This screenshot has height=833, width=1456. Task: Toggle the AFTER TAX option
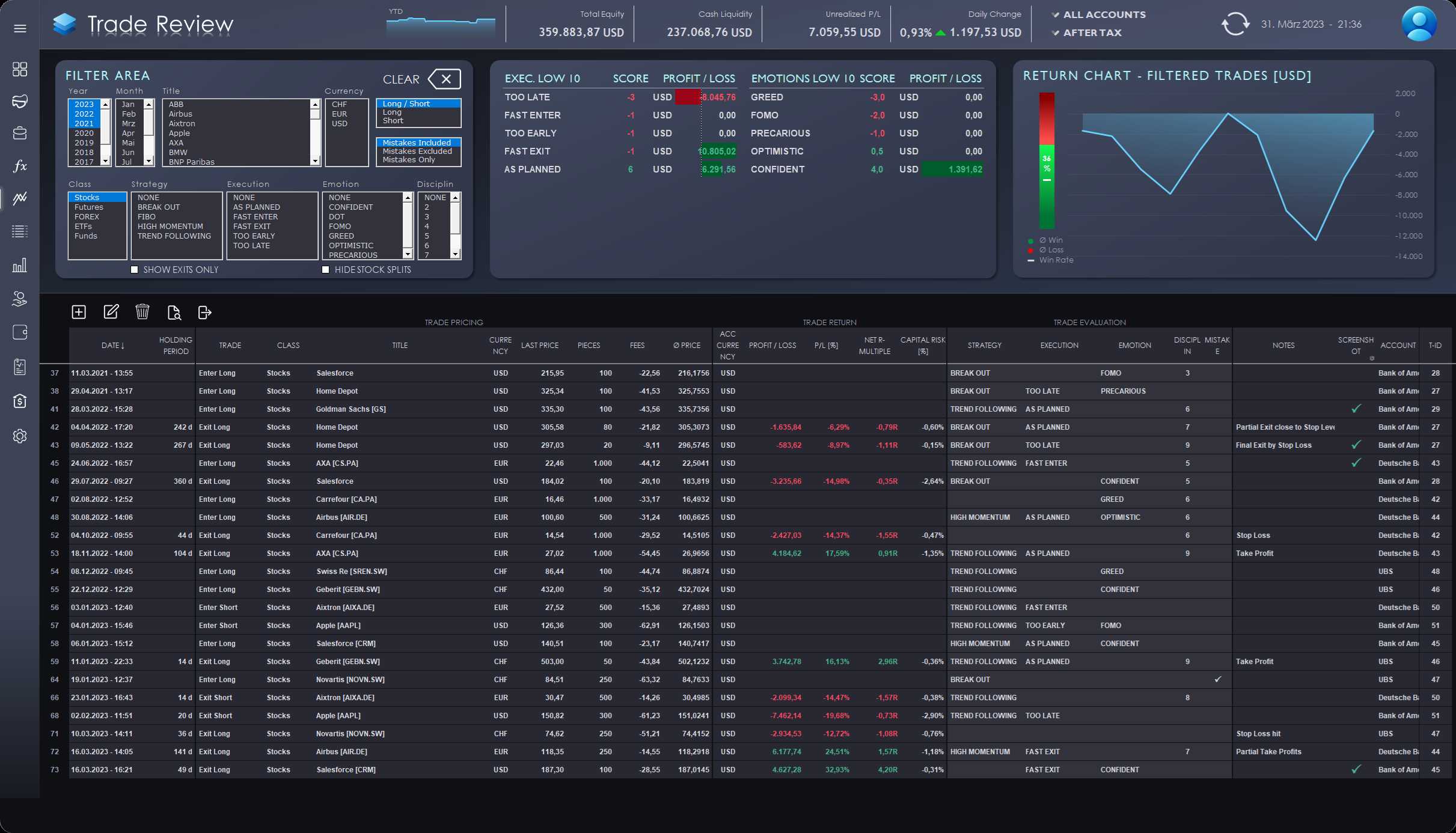(x=1086, y=32)
